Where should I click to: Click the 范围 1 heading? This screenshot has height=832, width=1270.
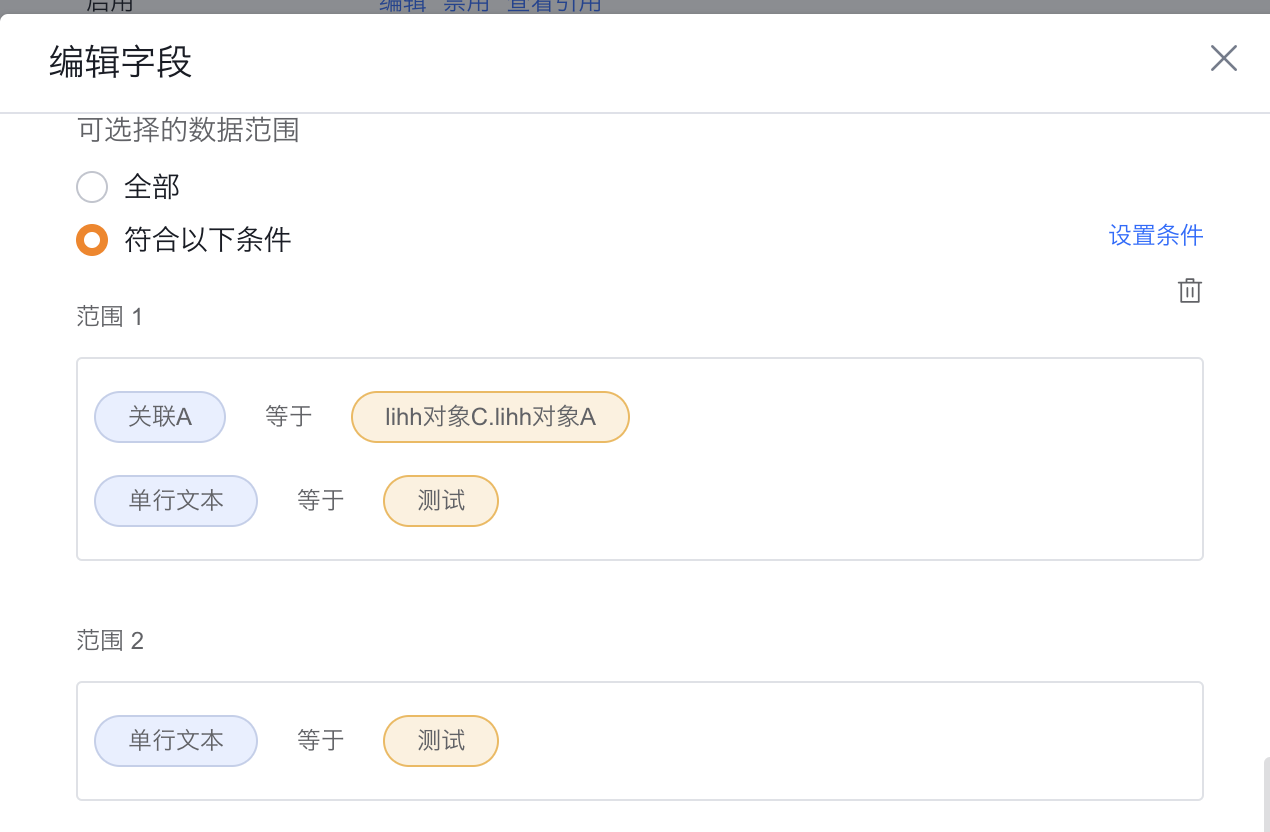(x=110, y=317)
